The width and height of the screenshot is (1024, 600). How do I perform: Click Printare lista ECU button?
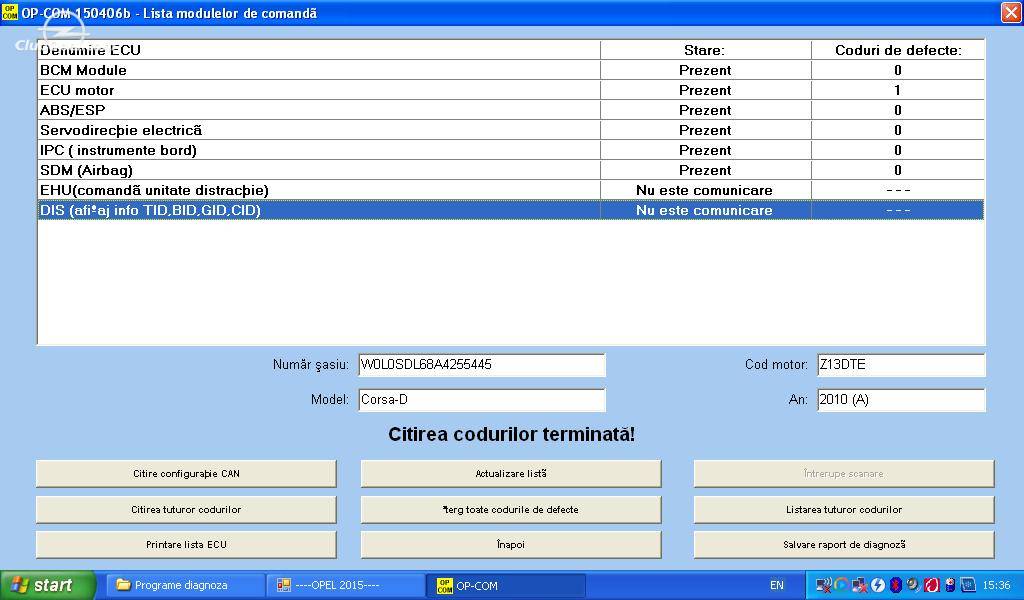(x=186, y=545)
